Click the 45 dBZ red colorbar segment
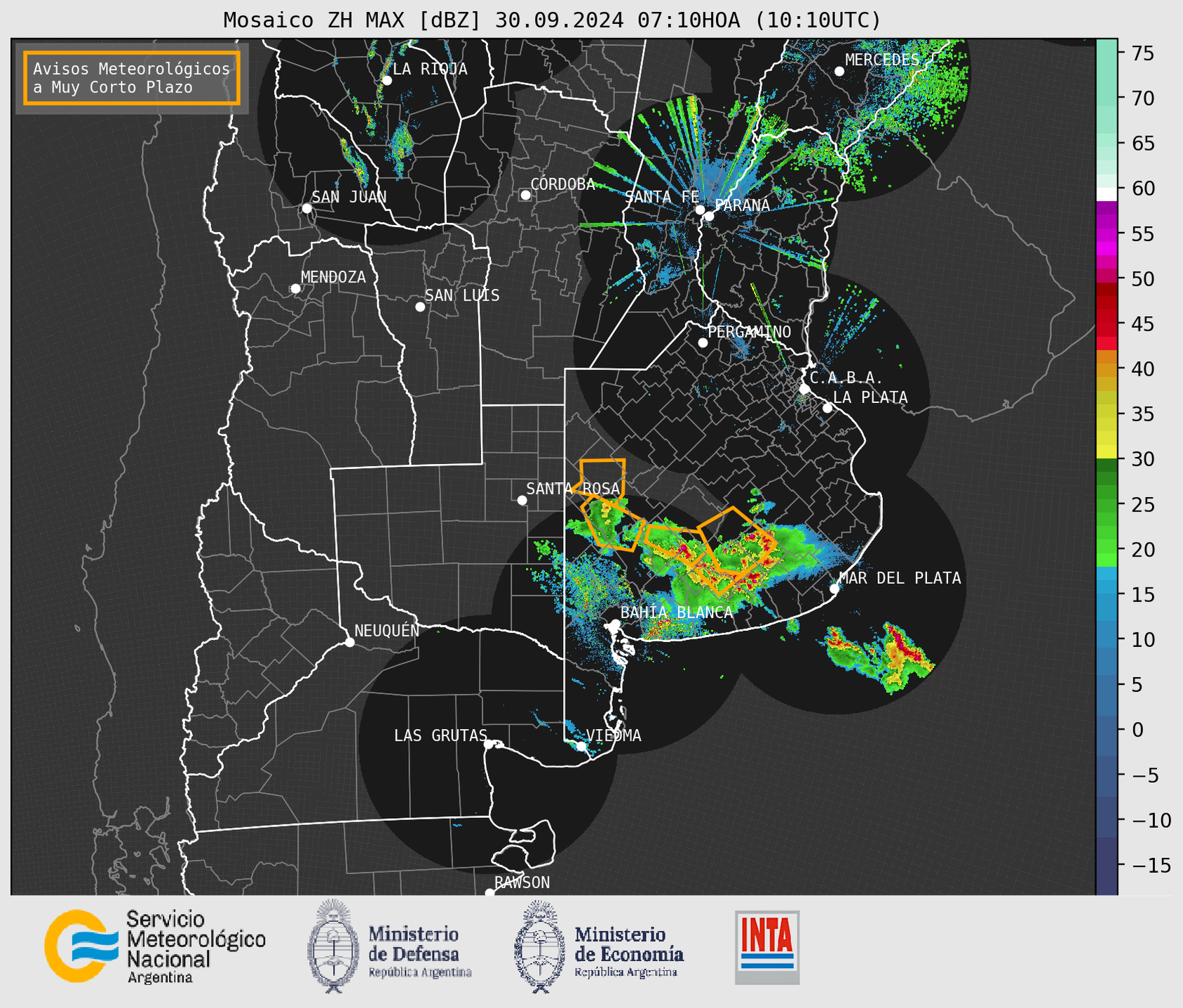 1107,324
